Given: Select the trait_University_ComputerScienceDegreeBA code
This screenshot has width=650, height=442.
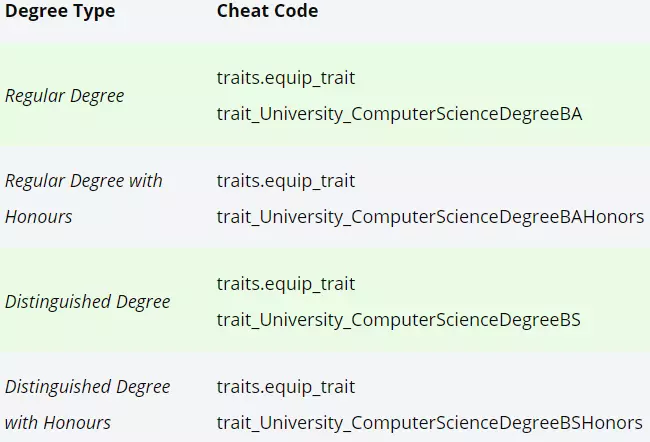Looking at the screenshot, I should [x=399, y=114].
